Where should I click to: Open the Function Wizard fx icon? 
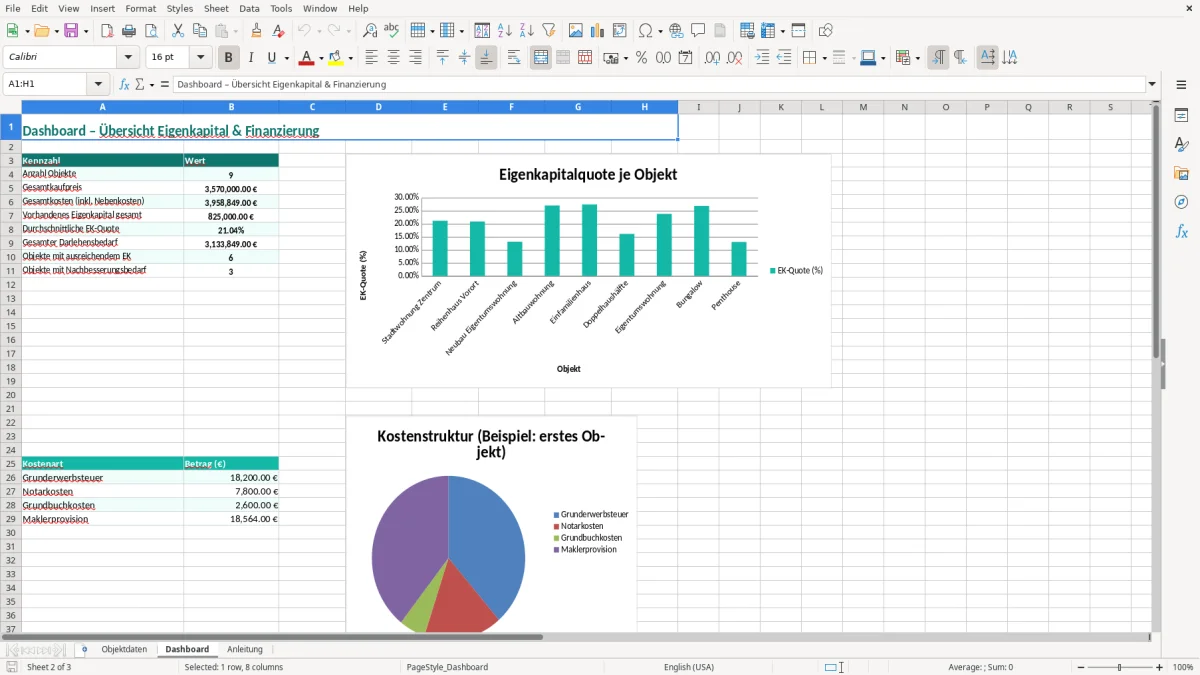click(x=124, y=84)
